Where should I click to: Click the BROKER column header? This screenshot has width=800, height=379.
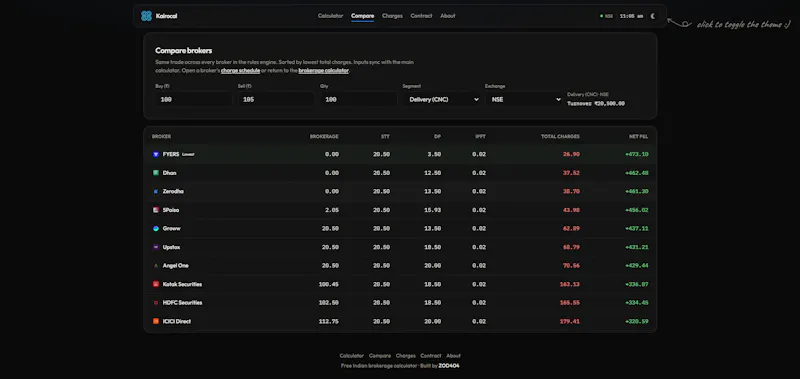[162, 137]
